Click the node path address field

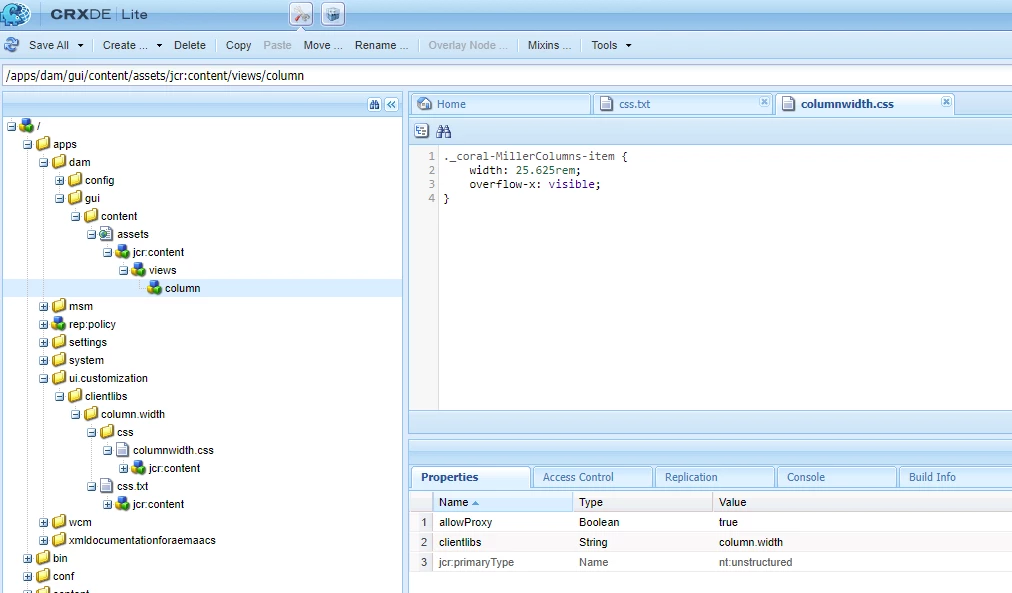pyautogui.click(x=506, y=75)
